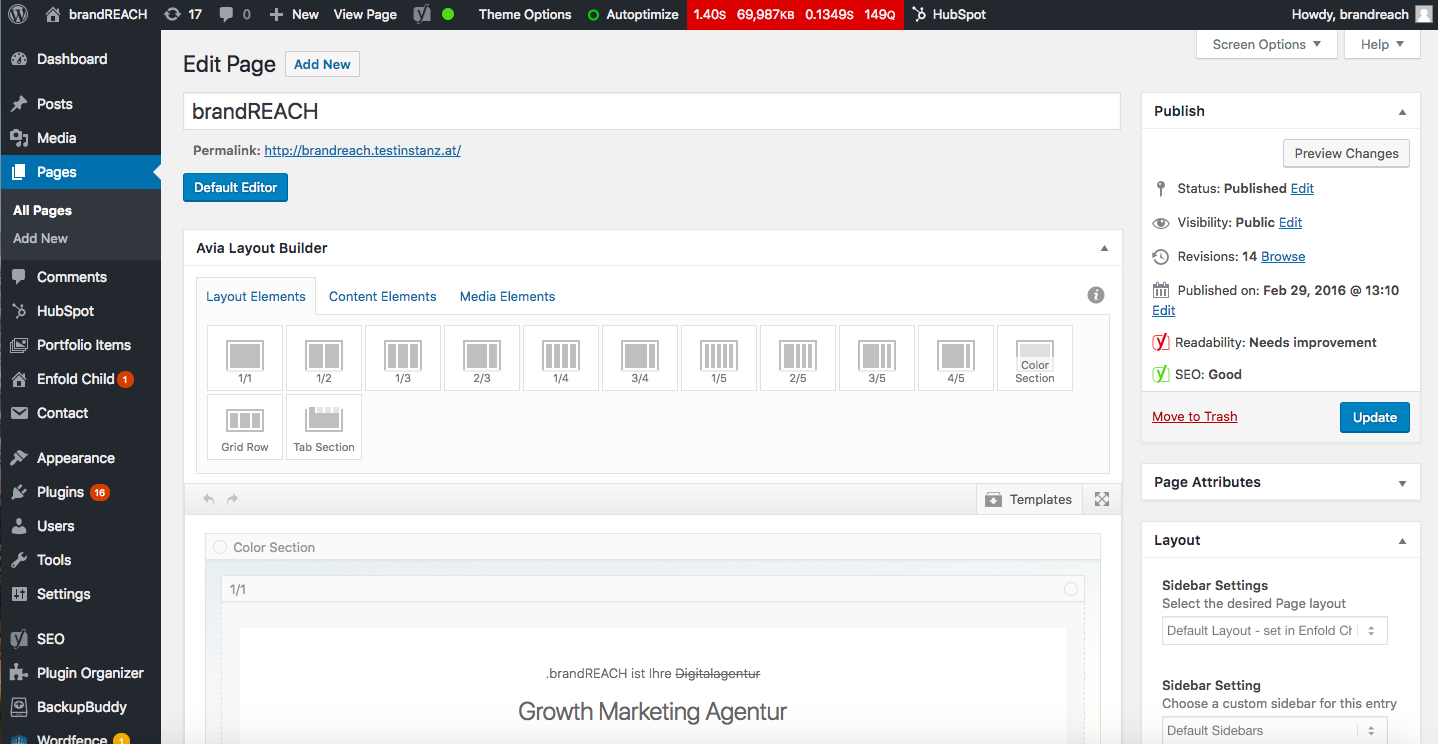This screenshot has width=1438, height=744.
Task: Open the New content menu in admin bar
Action: tap(294, 14)
